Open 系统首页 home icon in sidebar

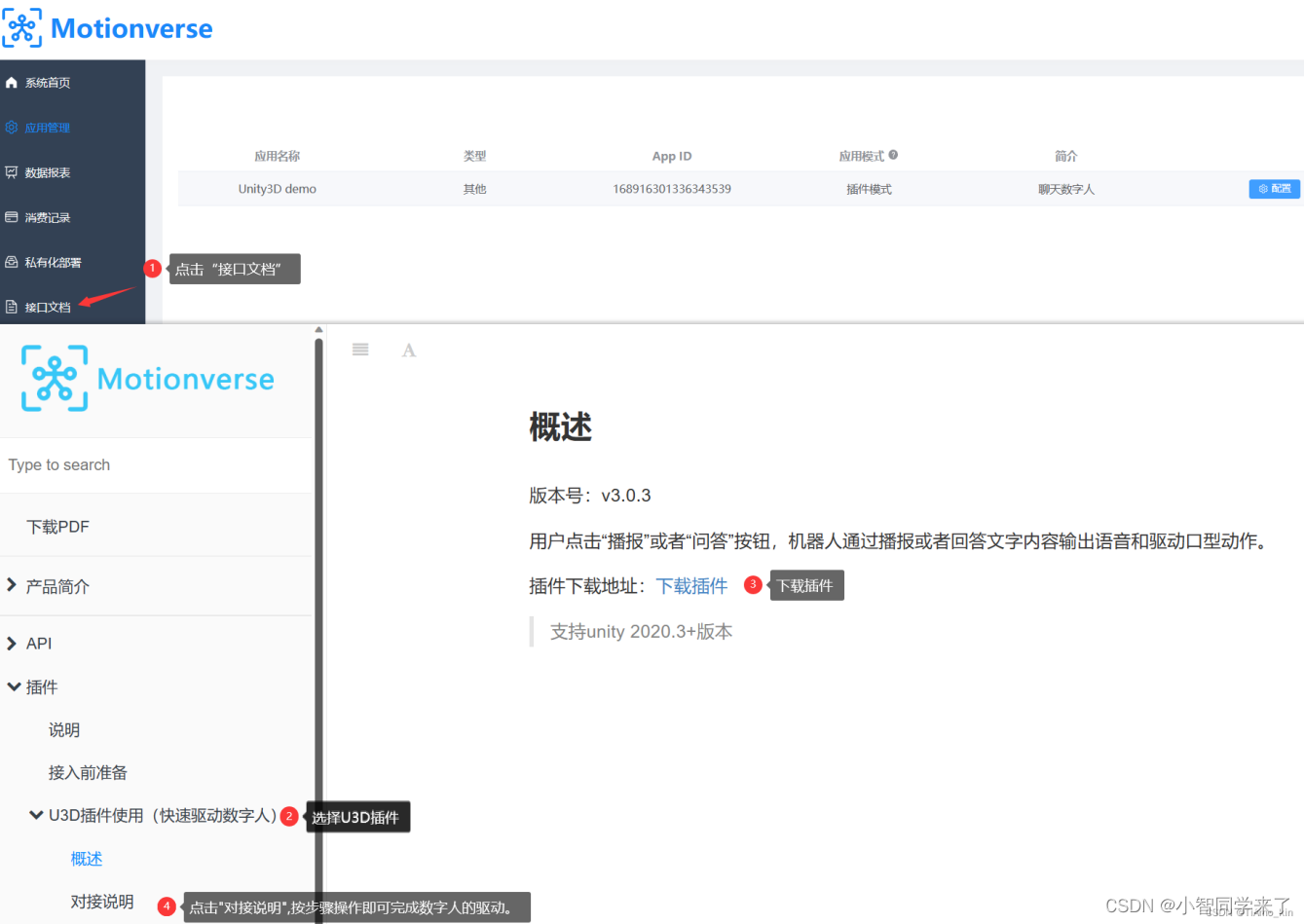point(12,83)
